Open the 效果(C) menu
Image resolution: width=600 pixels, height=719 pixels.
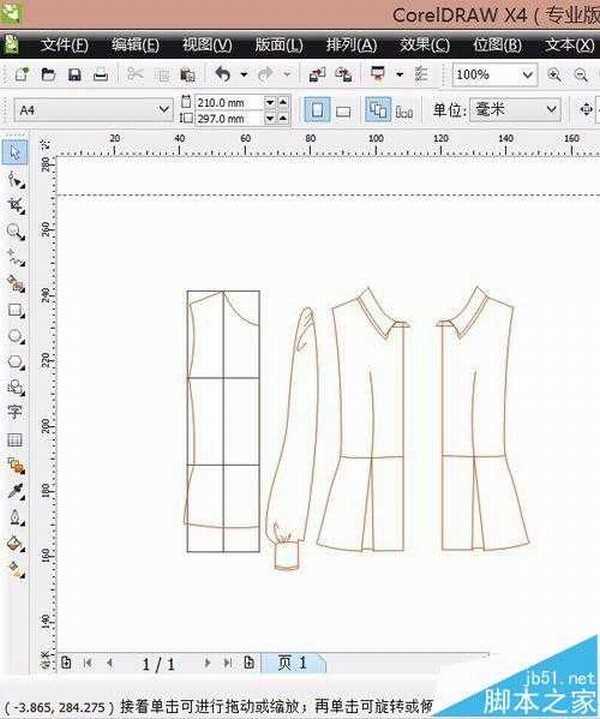click(x=424, y=45)
